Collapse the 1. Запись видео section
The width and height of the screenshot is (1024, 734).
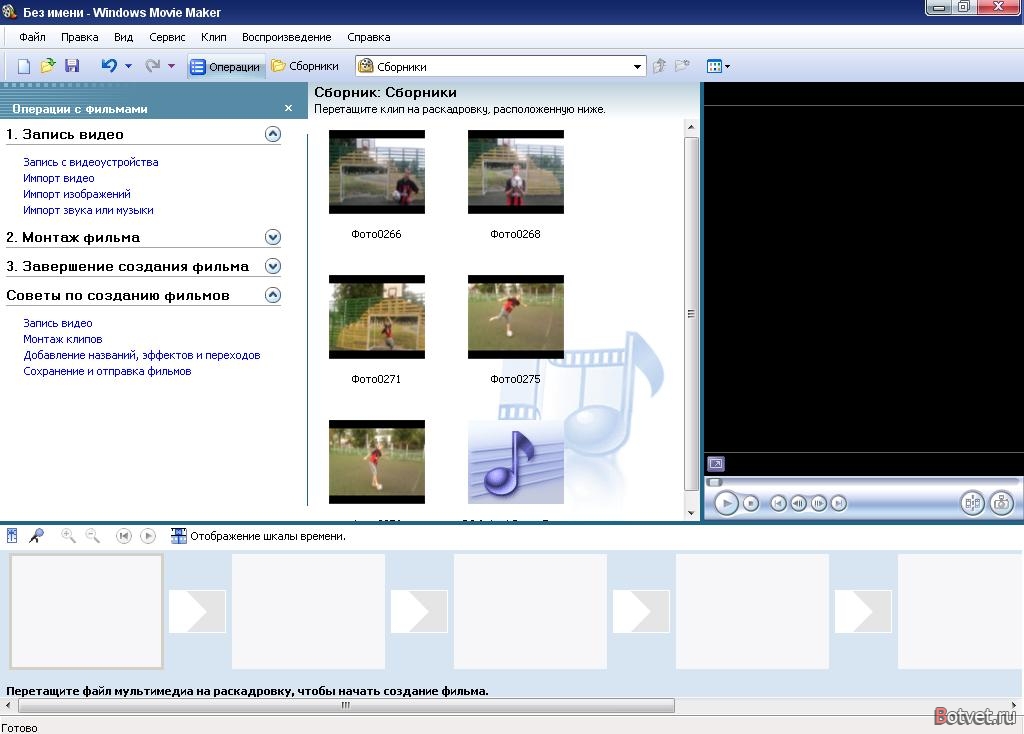point(273,135)
